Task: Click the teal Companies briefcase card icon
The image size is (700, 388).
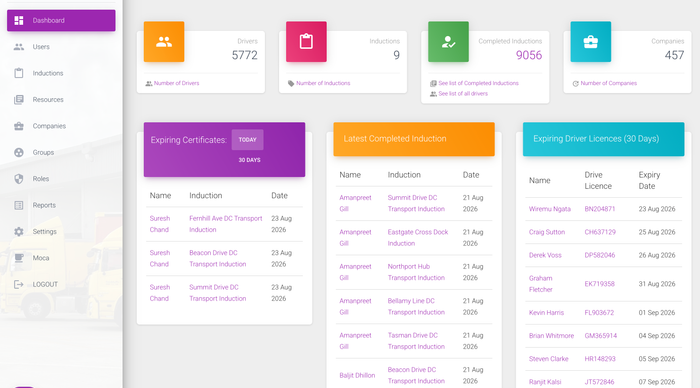Action: [591, 42]
